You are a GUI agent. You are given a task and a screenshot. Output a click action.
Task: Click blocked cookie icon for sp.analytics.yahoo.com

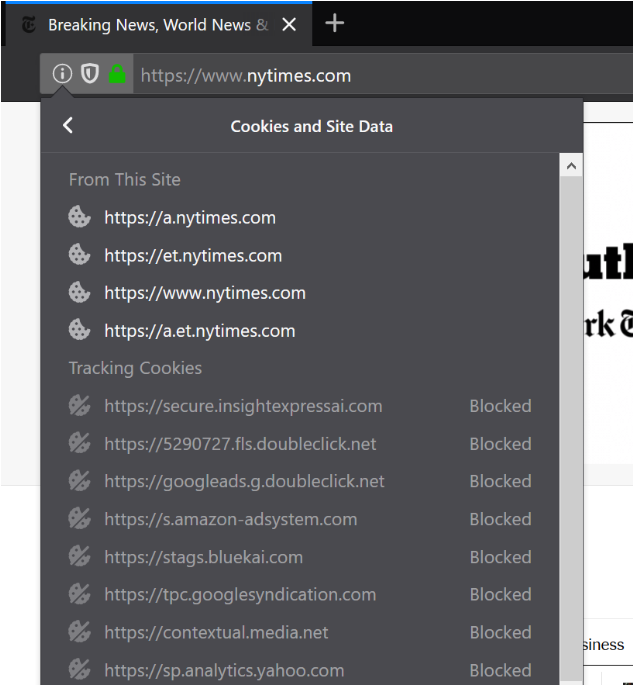(x=79, y=669)
